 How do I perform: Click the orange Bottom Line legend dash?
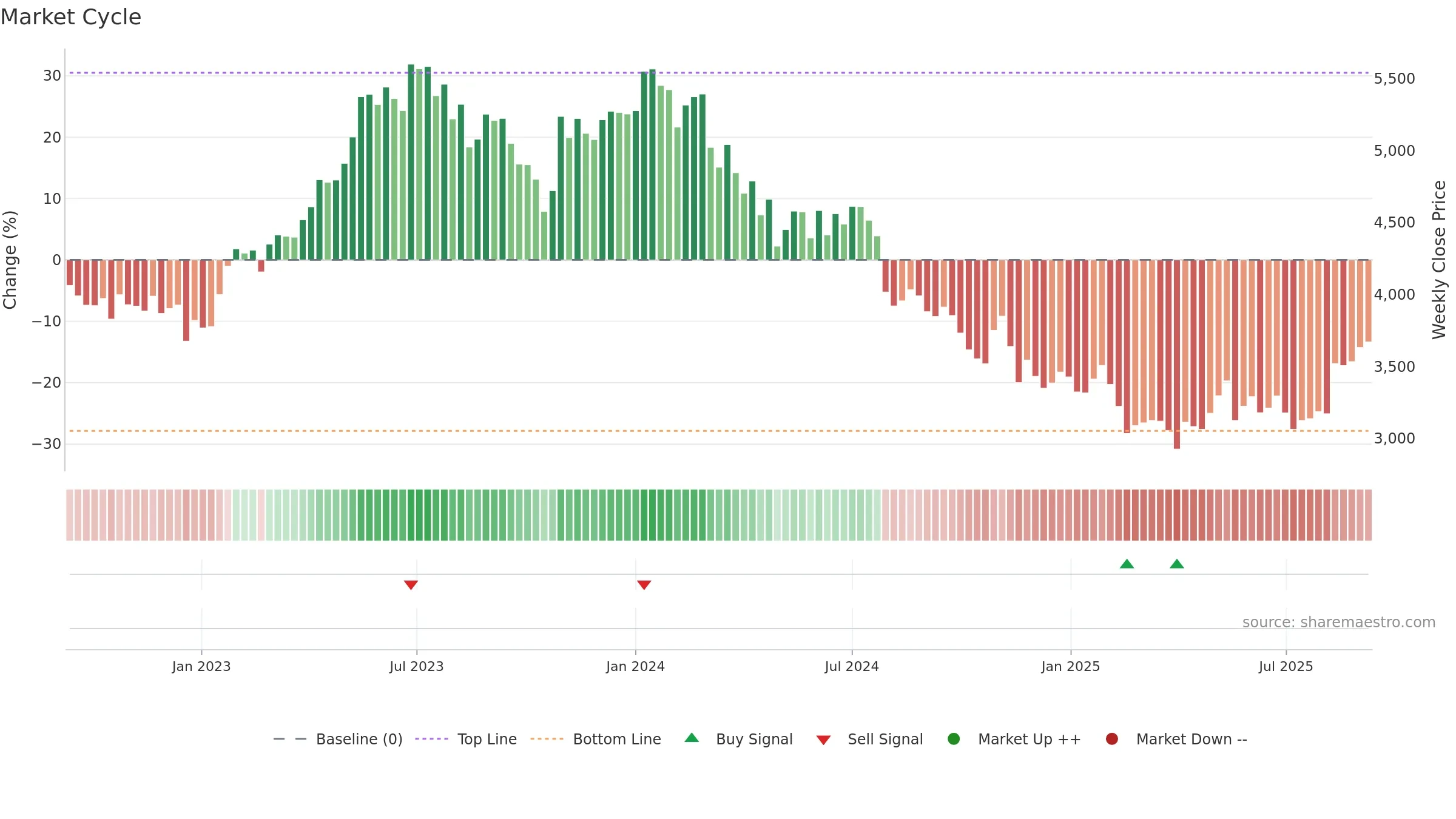(547, 739)
